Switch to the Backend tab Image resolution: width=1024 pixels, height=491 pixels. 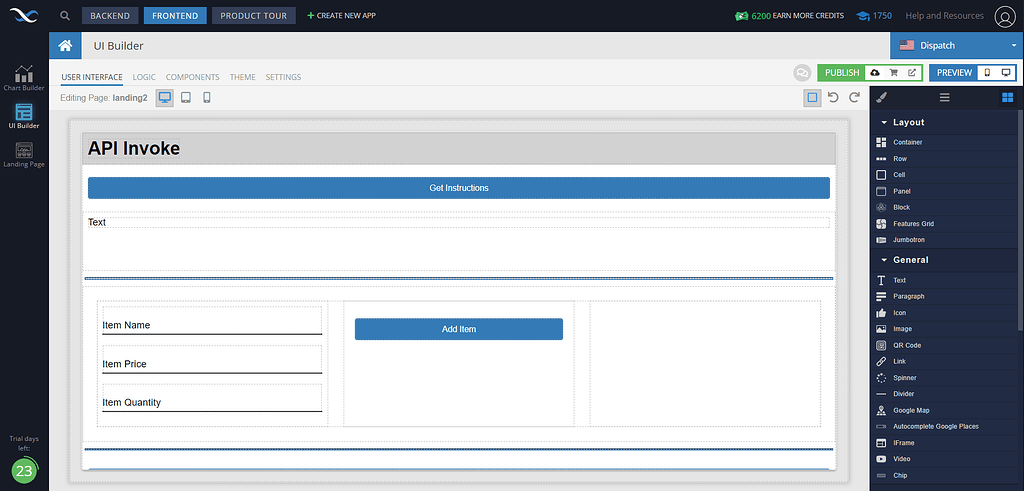(x=110, y=16)
